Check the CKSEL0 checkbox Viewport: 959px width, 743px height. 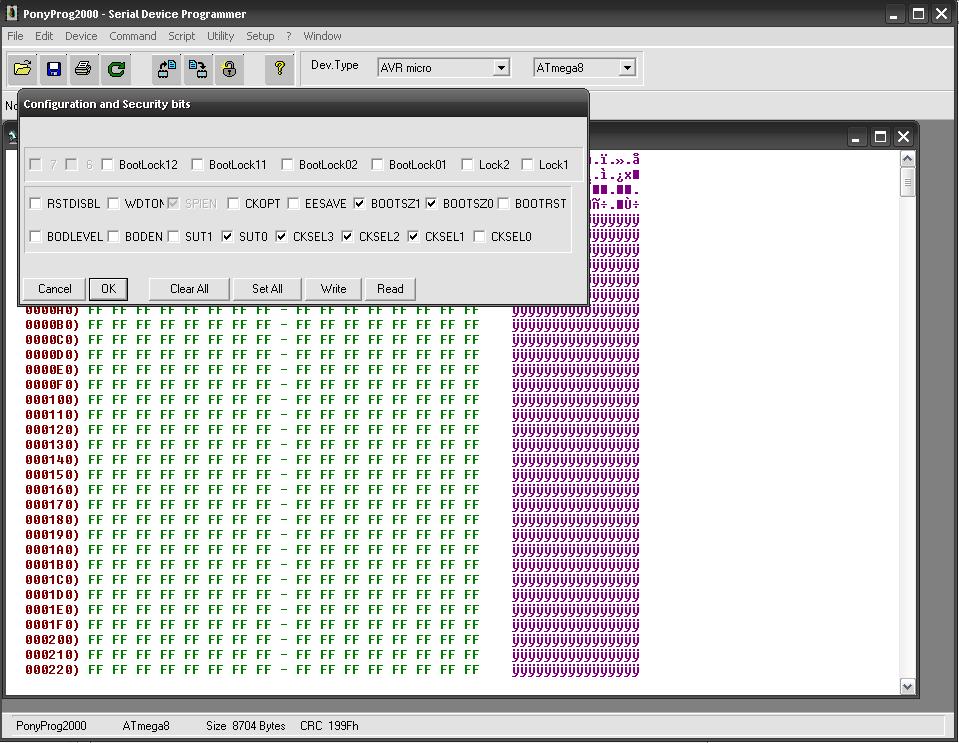click(479, 237)
